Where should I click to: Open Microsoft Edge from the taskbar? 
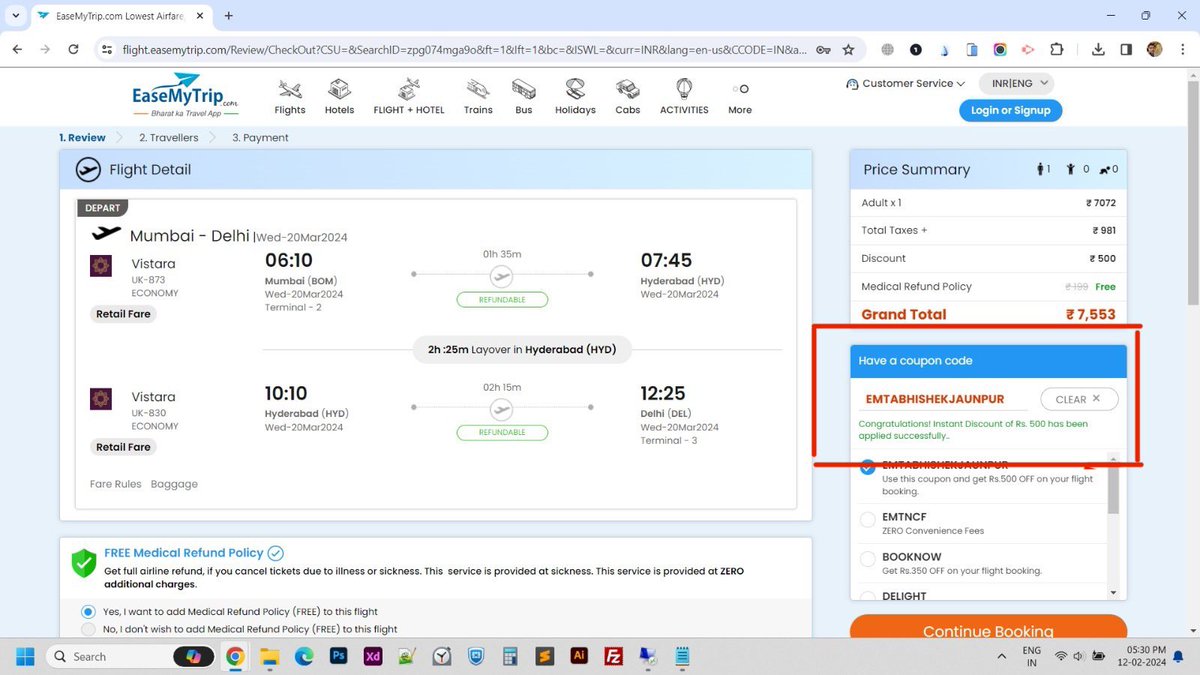coord(303,656)
